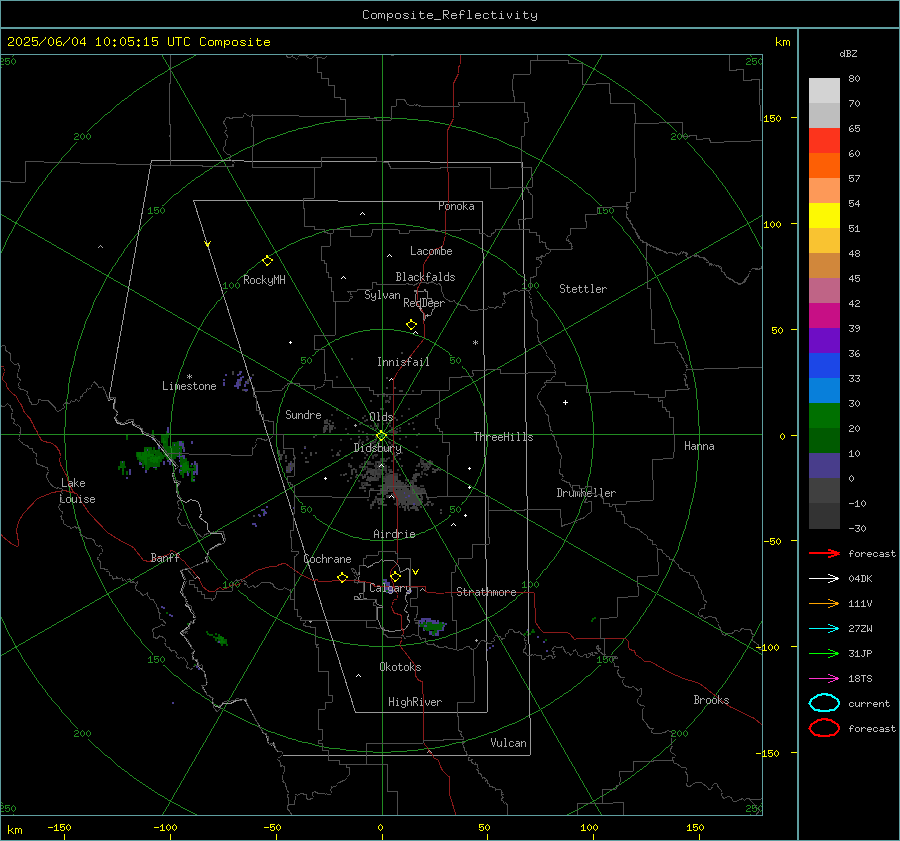Click the Sundre label on the map
Viewport: 900px width, 841px height.
click(303, 414)
